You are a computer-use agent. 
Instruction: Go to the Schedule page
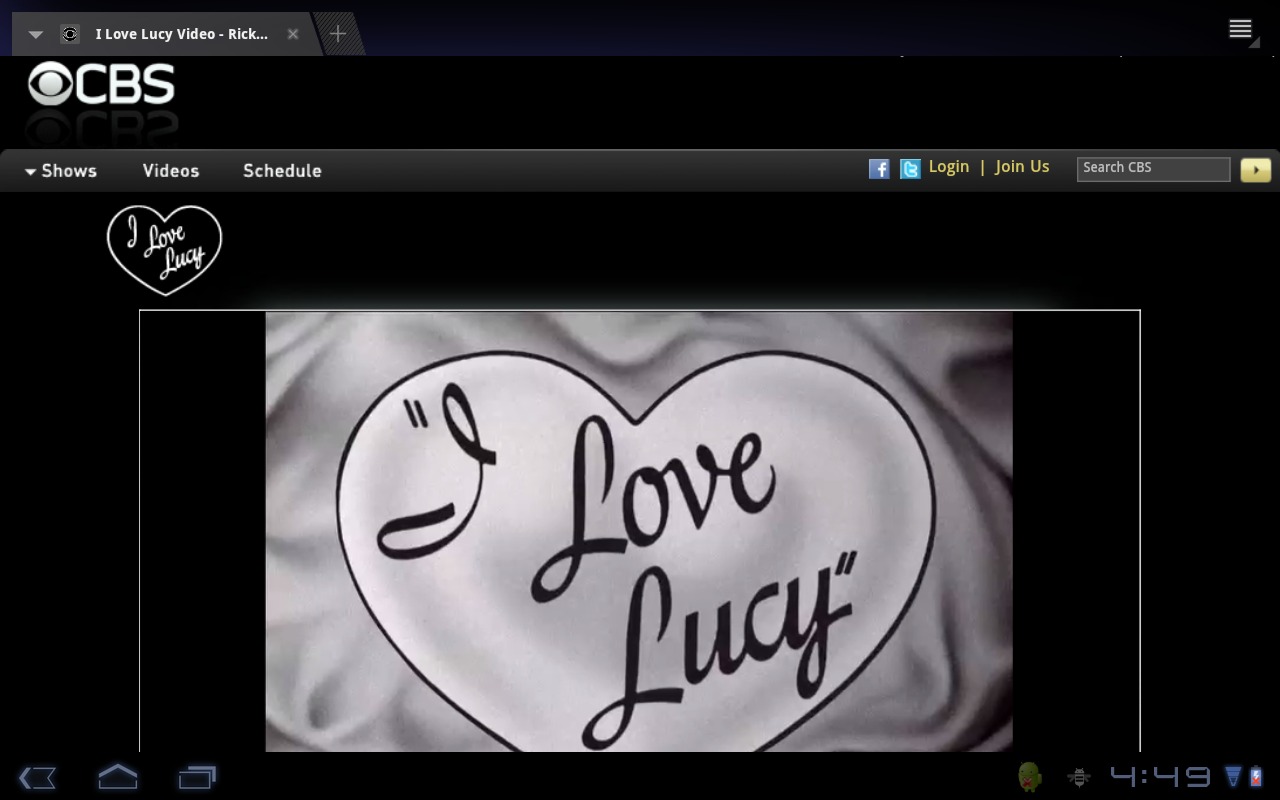coord(282,171)
